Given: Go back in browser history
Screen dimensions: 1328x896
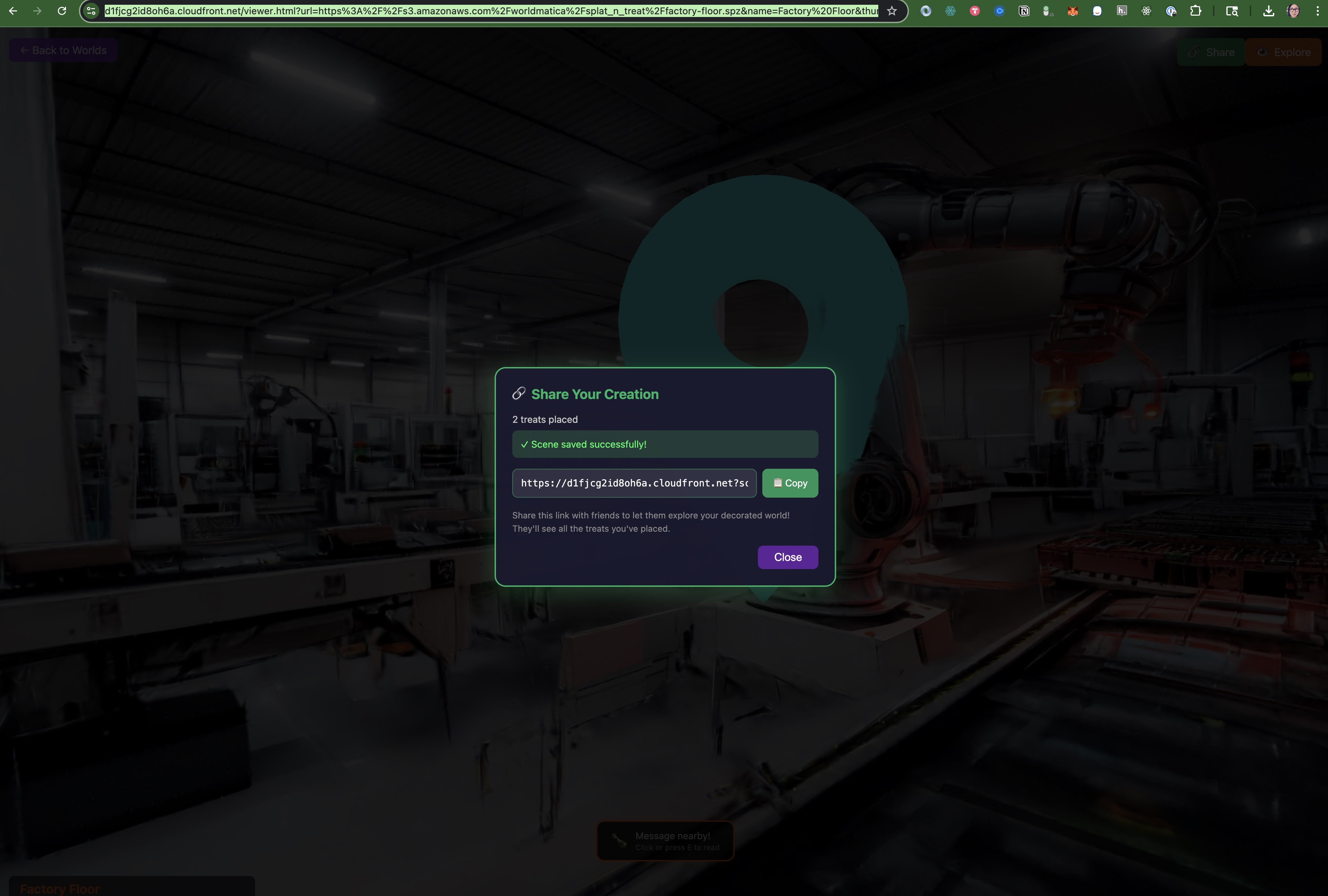Looking at the screenshot, I should (x=13, y=11).
